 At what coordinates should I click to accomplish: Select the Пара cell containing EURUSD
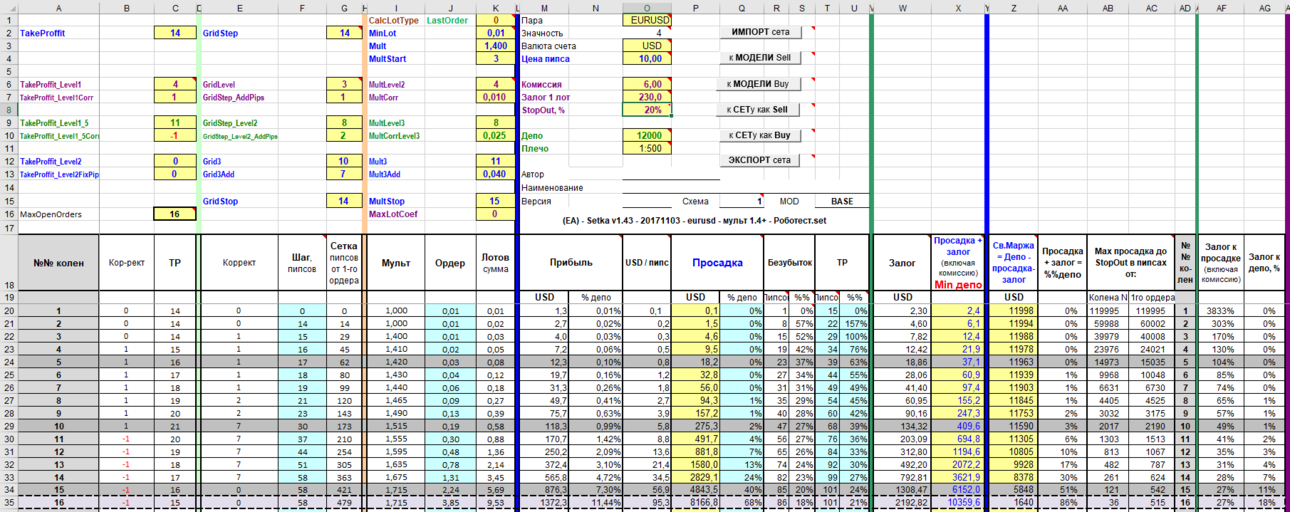tap(647, 20)
